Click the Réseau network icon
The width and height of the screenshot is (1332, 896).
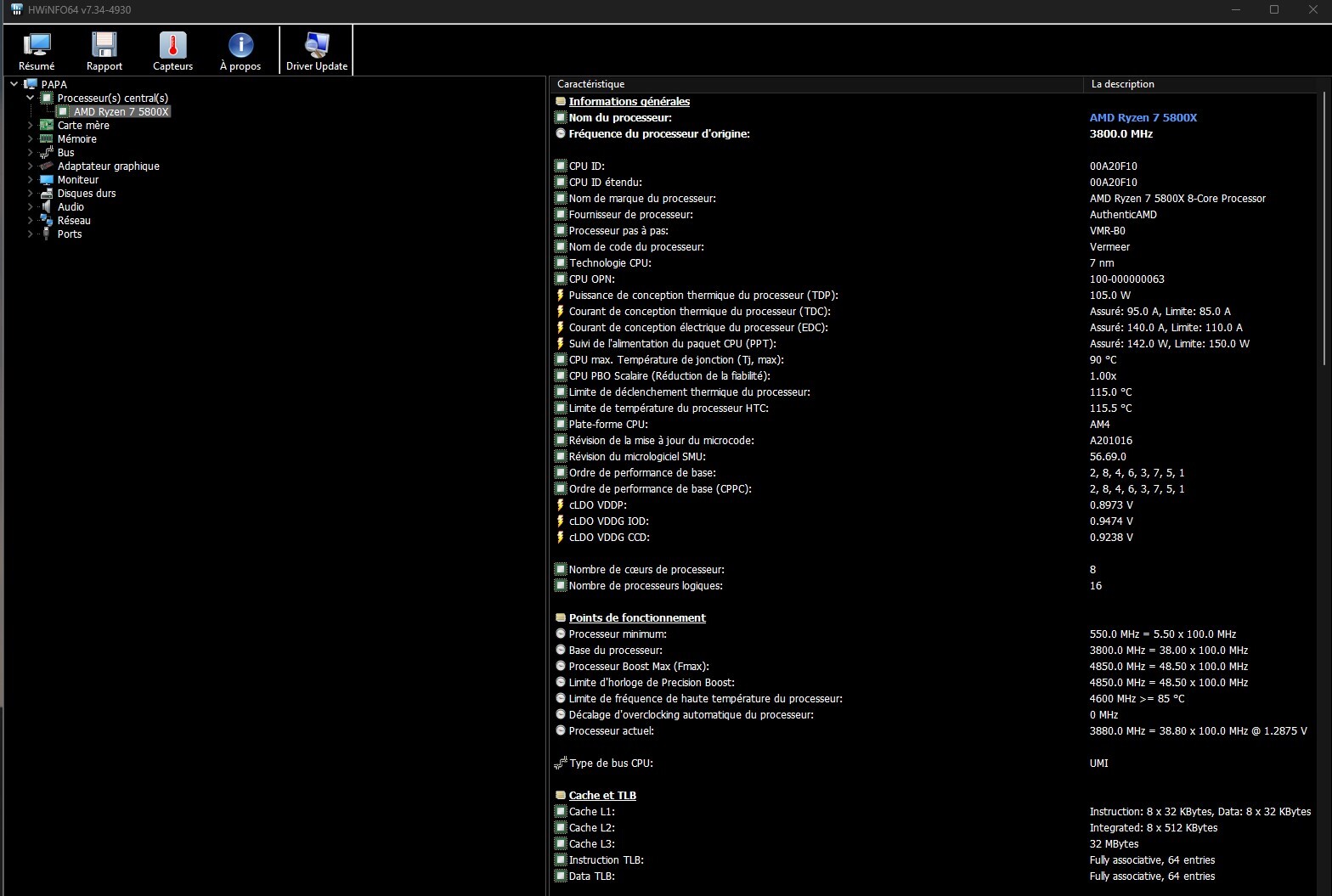point(47,220)
